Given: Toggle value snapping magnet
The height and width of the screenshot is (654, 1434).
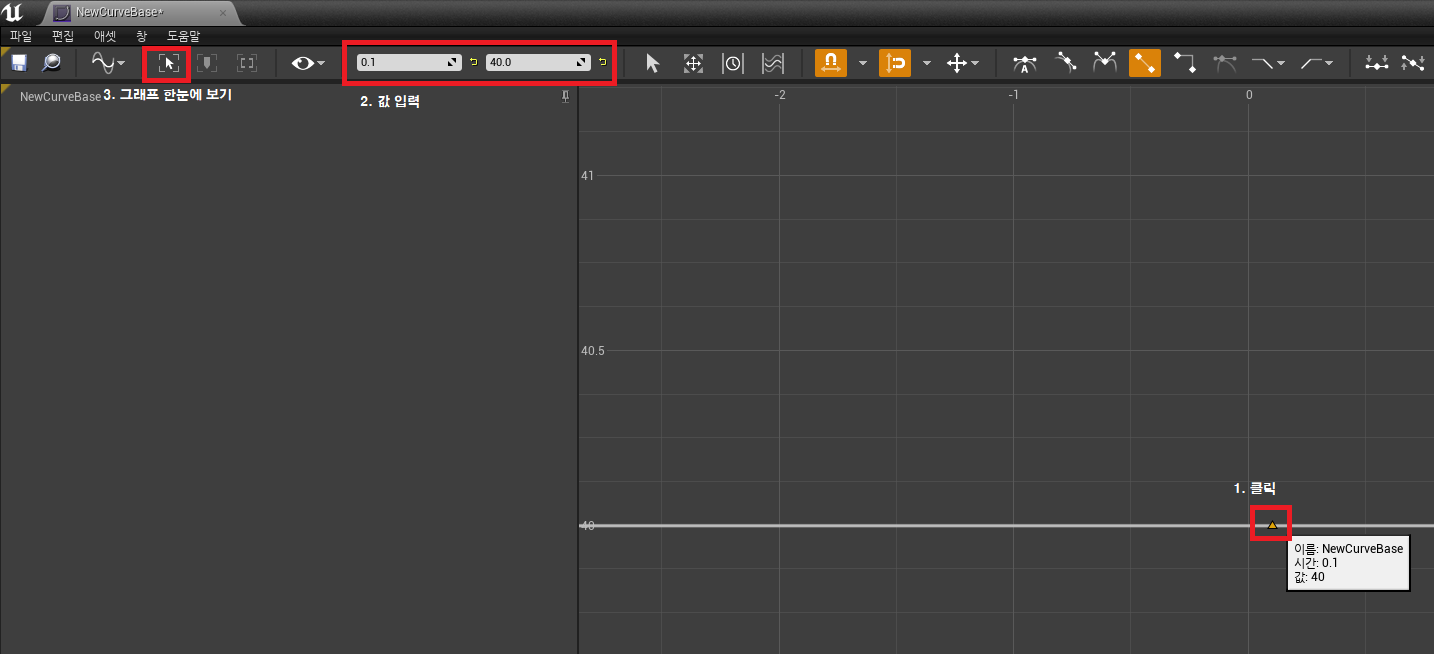Looking at the screenshot, I should pyautogui.click(x=895, y=63).
